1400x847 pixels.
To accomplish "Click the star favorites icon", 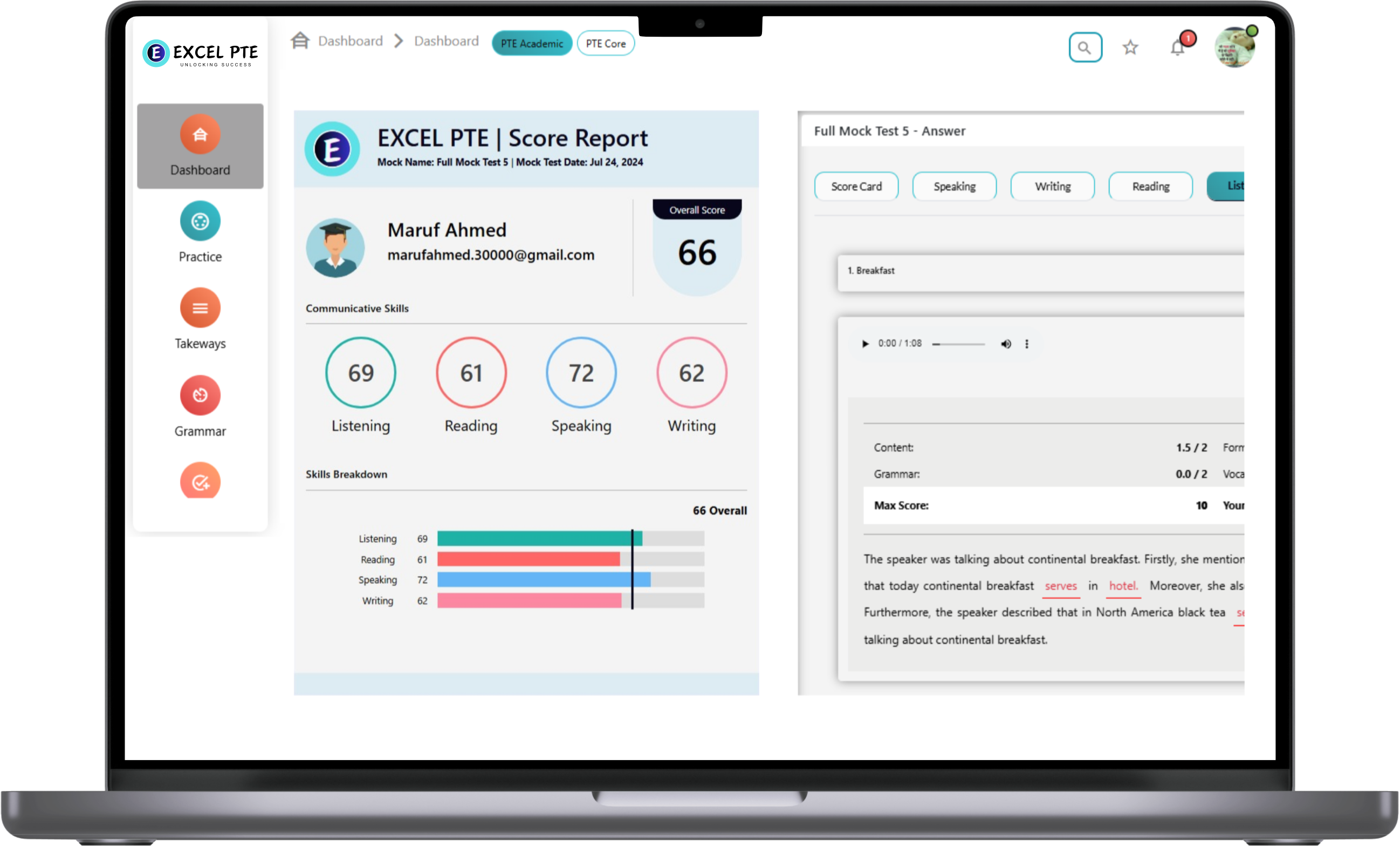I will (1130, 47).
